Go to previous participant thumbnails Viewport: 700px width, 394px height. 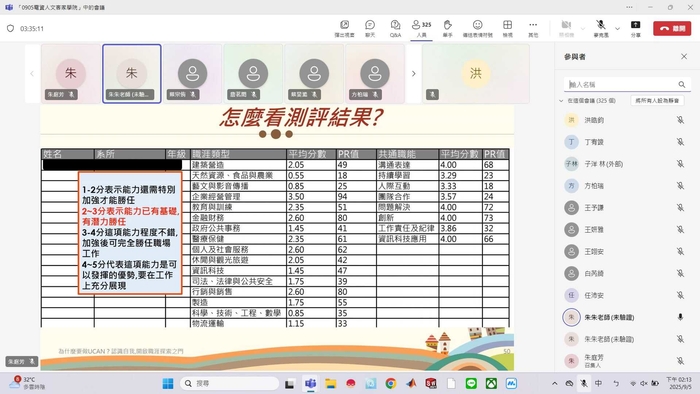[x=32, y=74]
